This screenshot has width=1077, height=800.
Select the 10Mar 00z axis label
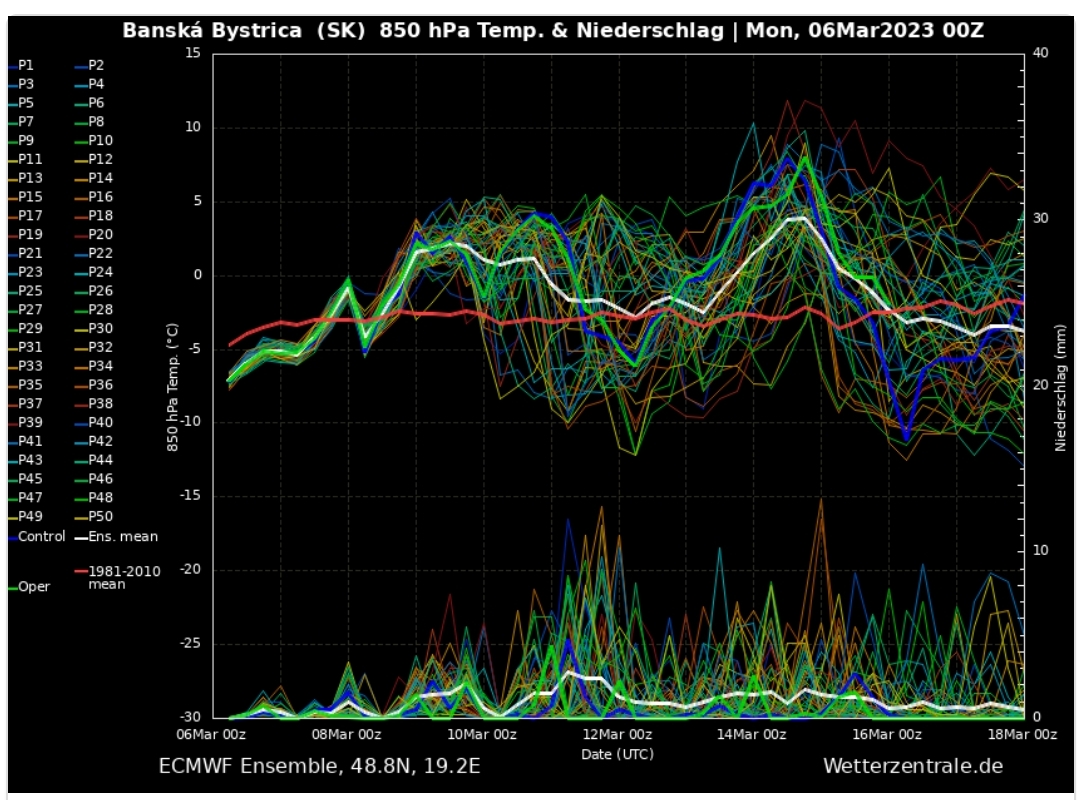click(481, 734)
